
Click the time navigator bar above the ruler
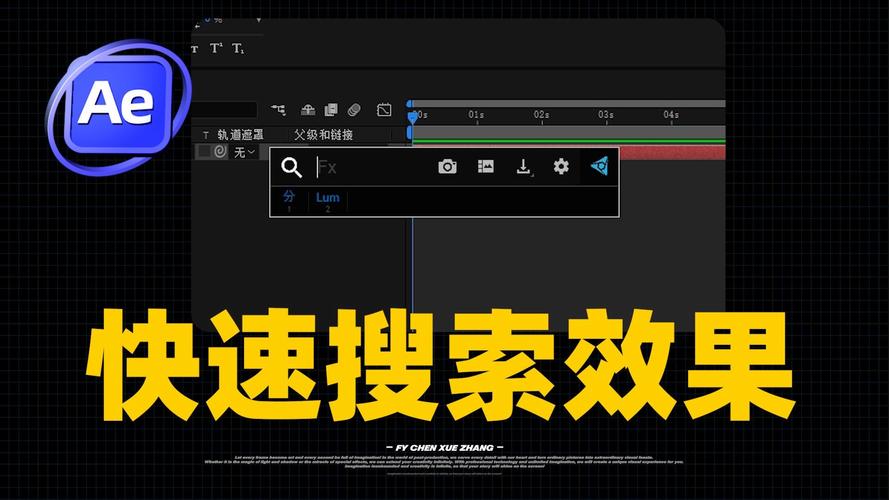pos(569,104)
